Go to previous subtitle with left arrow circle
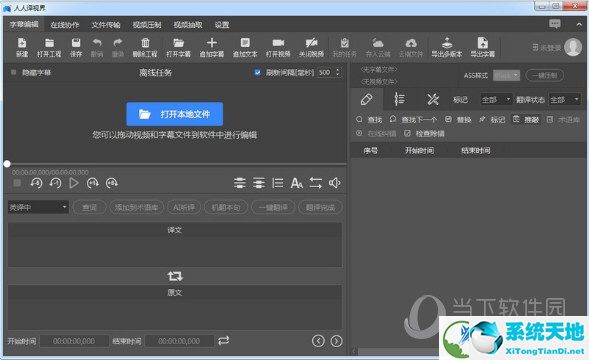 coord(318,341)
